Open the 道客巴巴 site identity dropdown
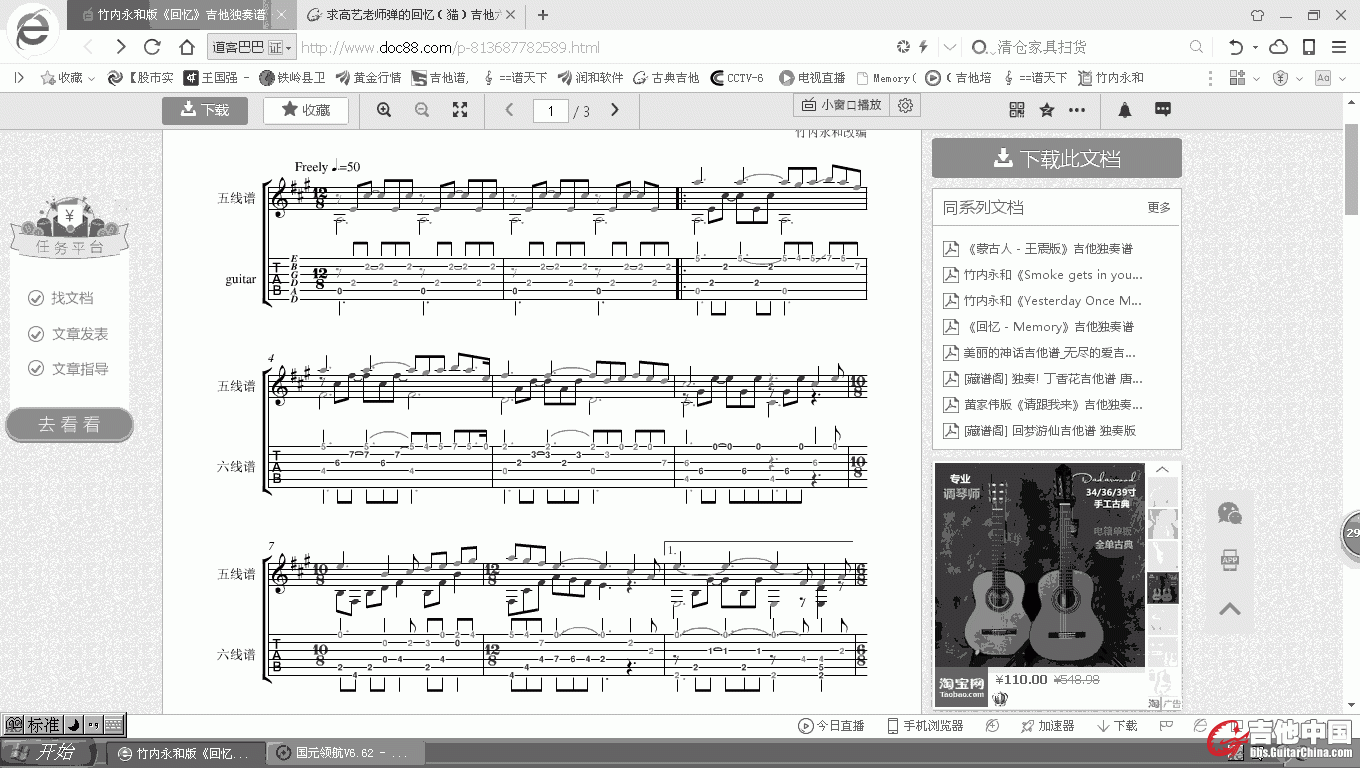This screenshot has height=768, width=1360. (251, 47)
